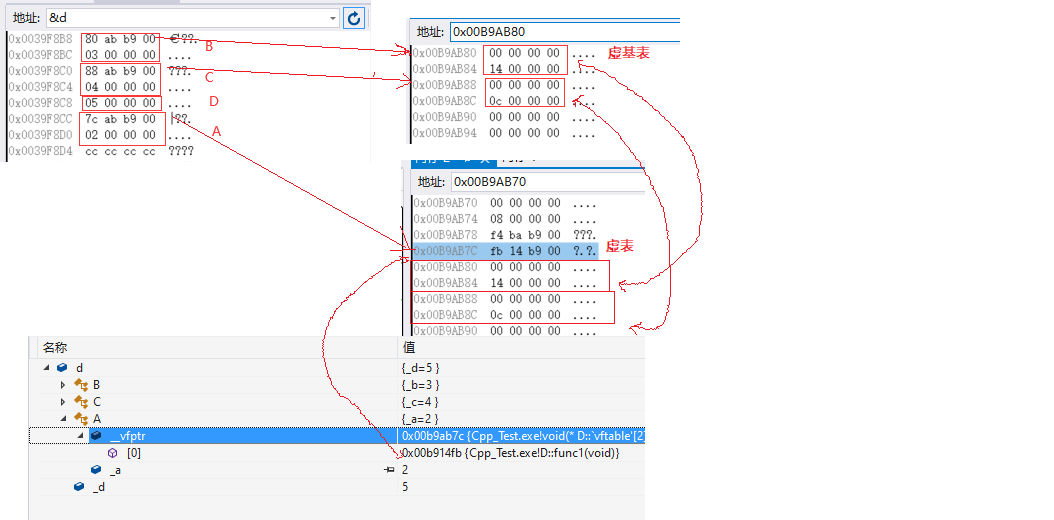Viewport: 1054px width, 520px height.
Task: Click the __vfptr field icon
Action: pos(96,436)
